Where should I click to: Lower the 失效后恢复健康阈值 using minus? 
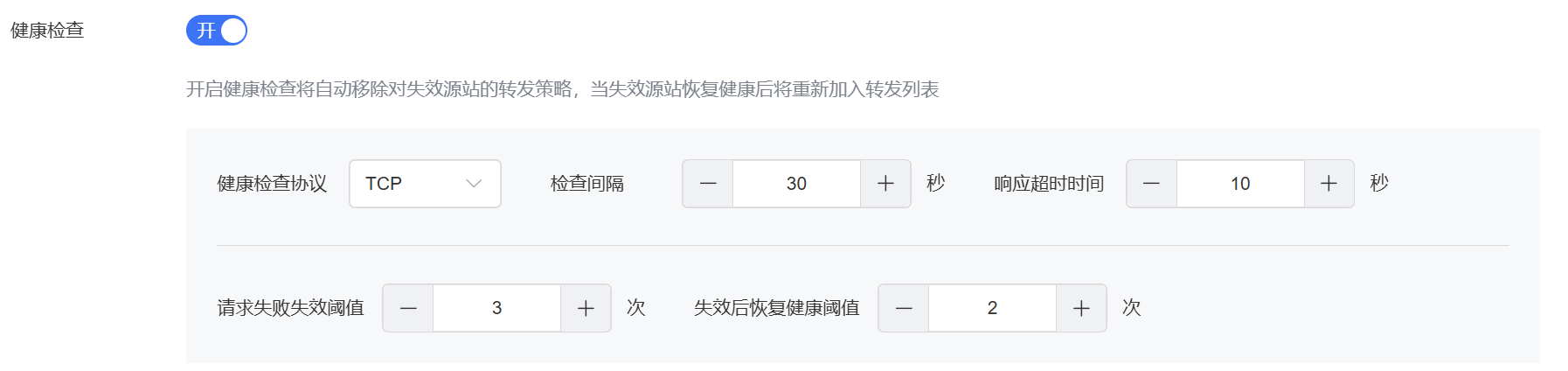pos(904,308)
